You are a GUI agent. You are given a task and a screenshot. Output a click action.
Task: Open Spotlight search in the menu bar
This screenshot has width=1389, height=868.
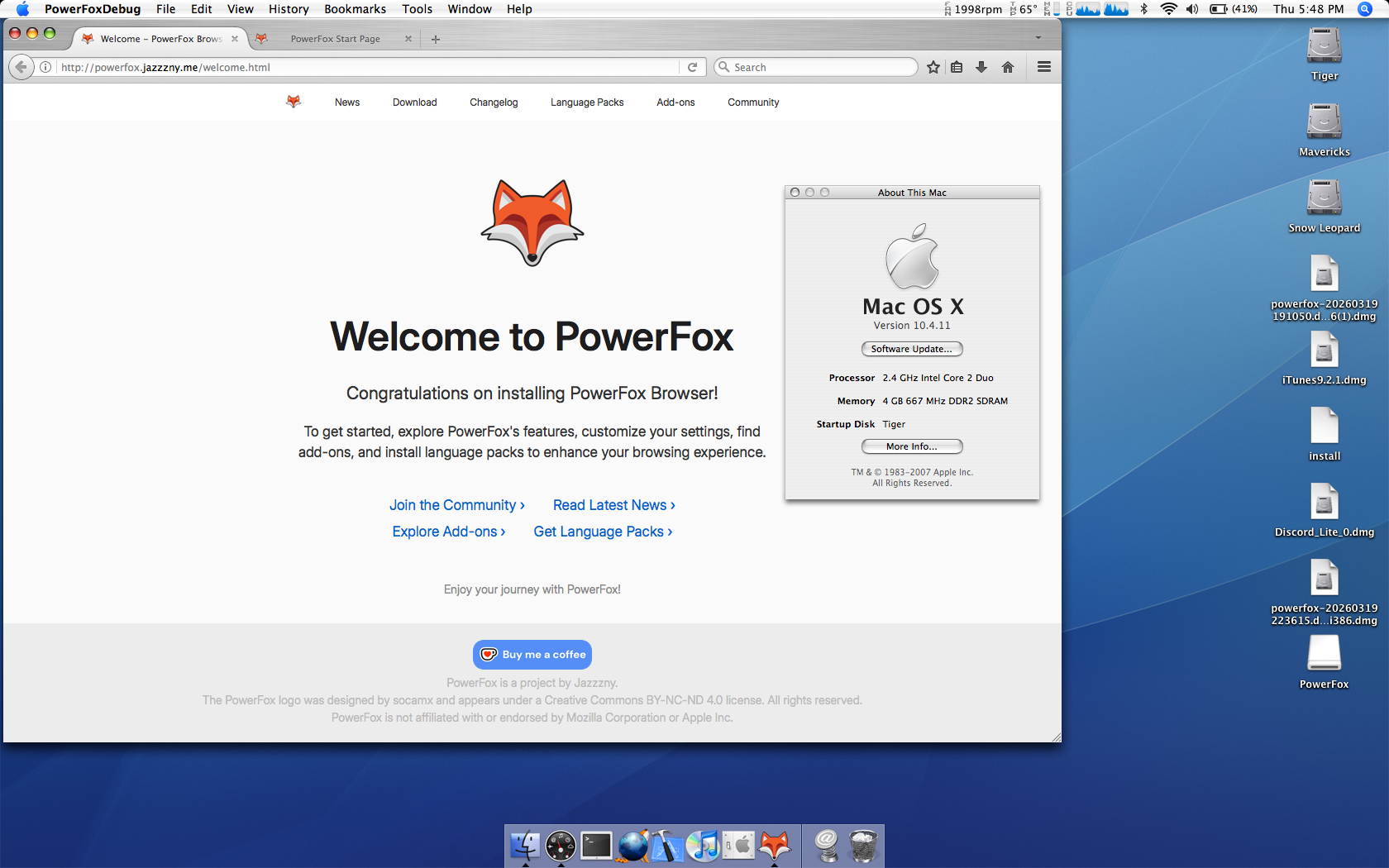[x=1365, y=9]
